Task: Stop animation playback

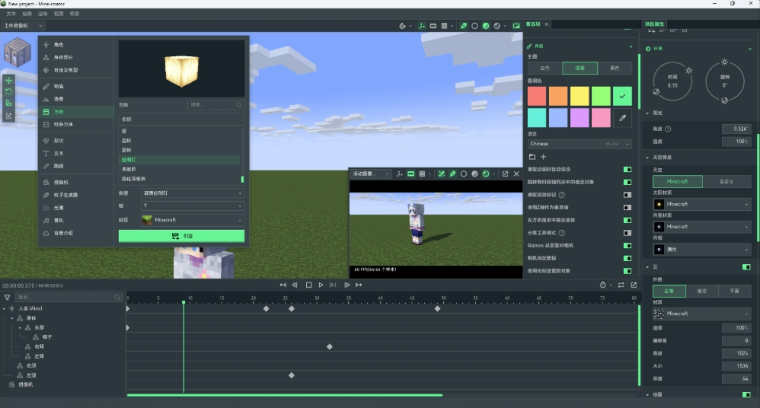Action: tap(309, 285)
